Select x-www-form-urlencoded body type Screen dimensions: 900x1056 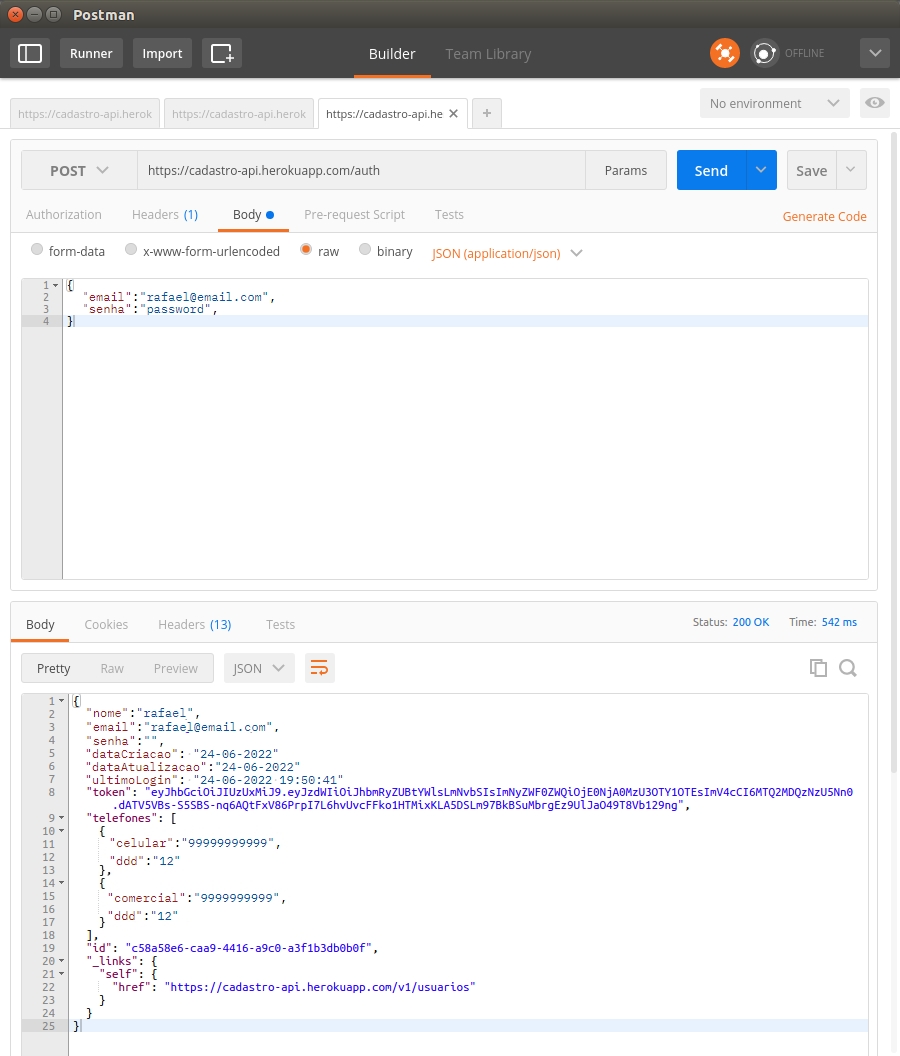pyautogui.click(x=131, y=250)
